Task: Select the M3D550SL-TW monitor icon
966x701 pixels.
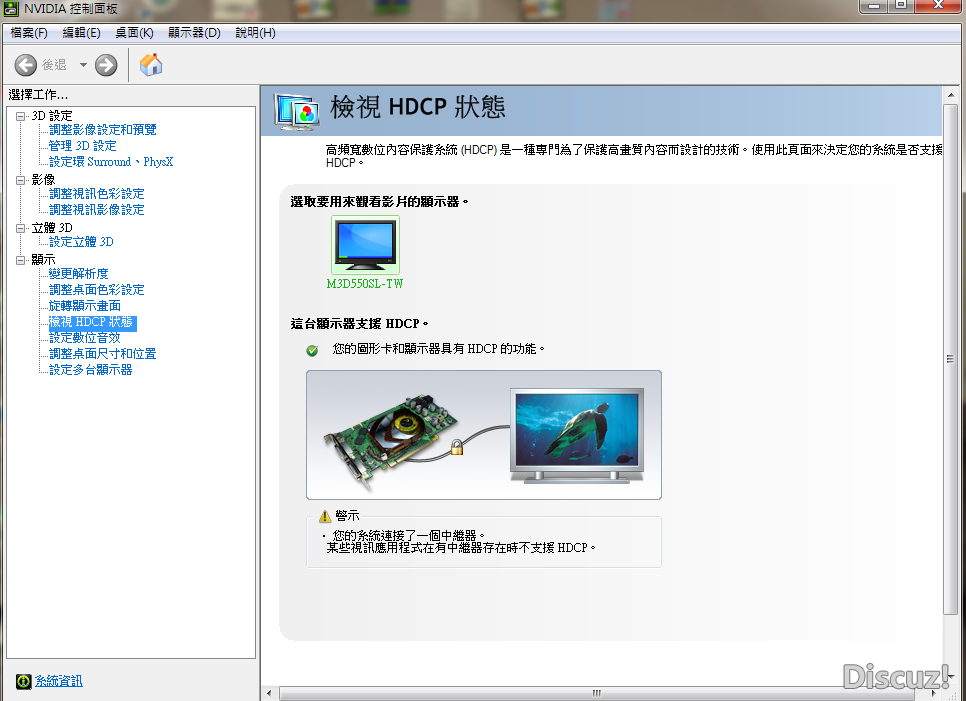Action: [365, 245]
